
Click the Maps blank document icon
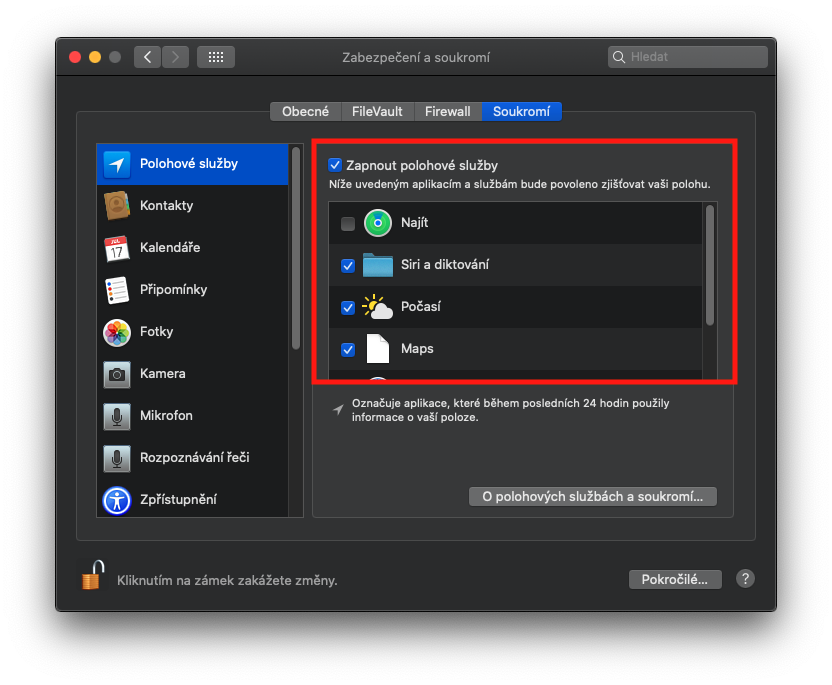378,349
